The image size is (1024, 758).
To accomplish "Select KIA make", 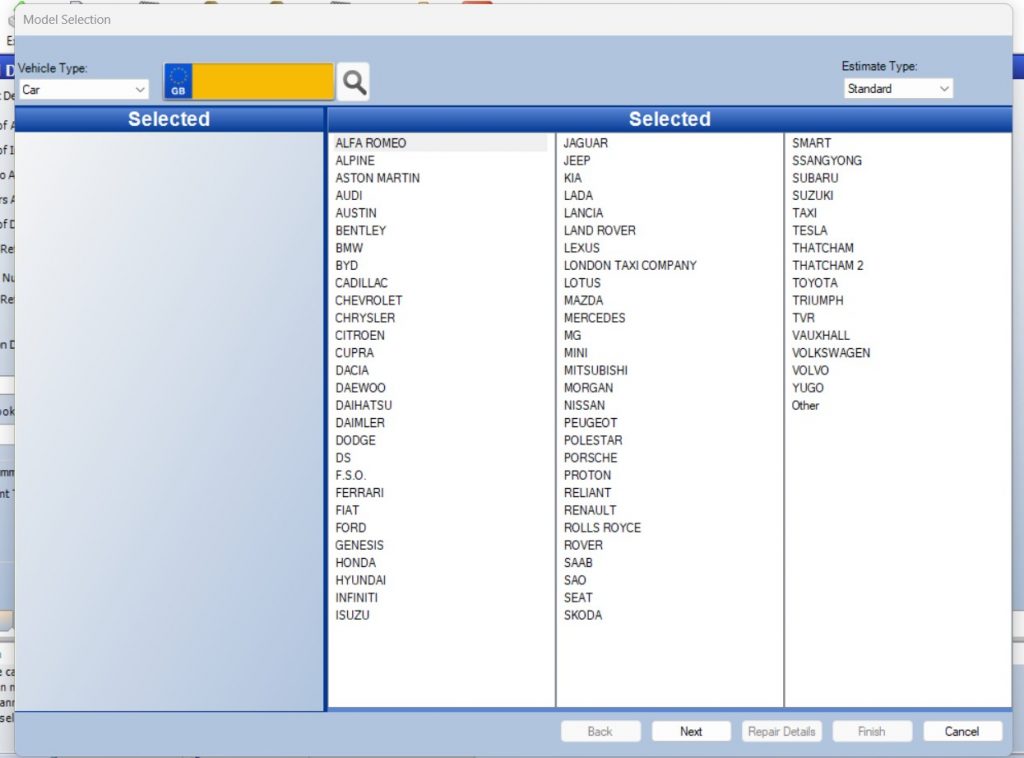I will 573,178.
